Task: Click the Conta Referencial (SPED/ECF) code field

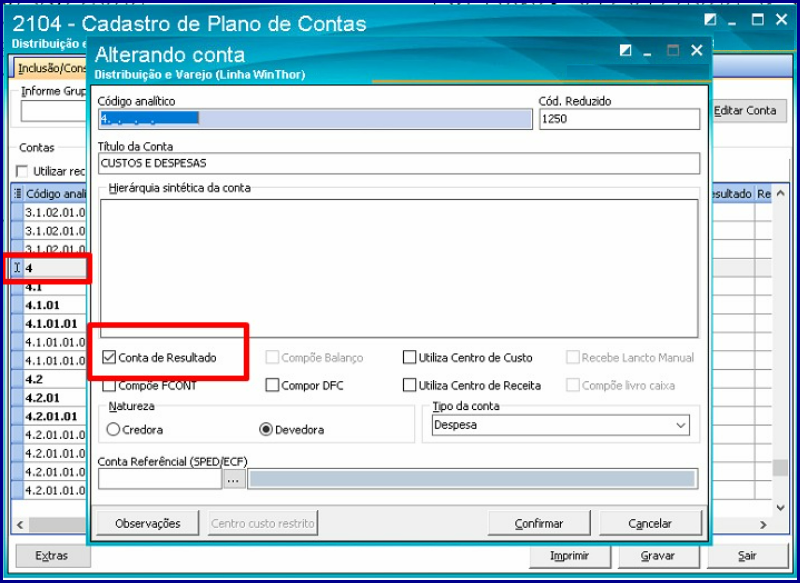Action: click(160, 479)
